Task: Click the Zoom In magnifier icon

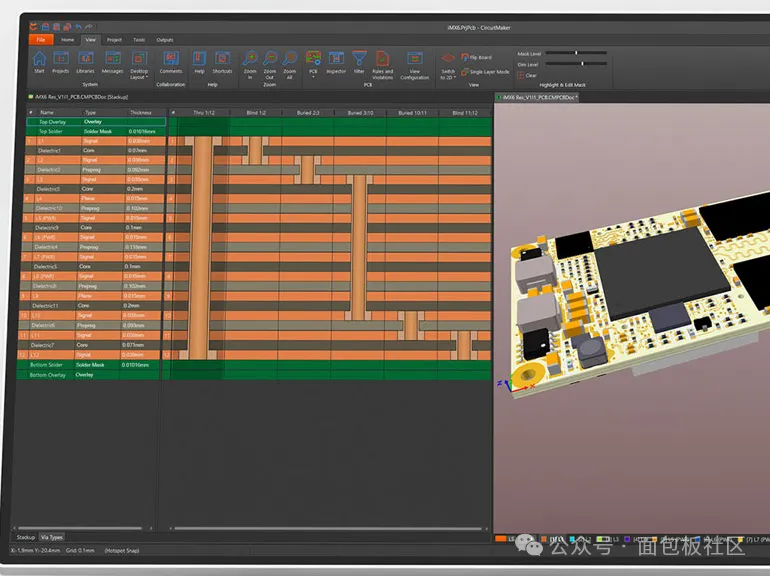Action: pos(250,60)
